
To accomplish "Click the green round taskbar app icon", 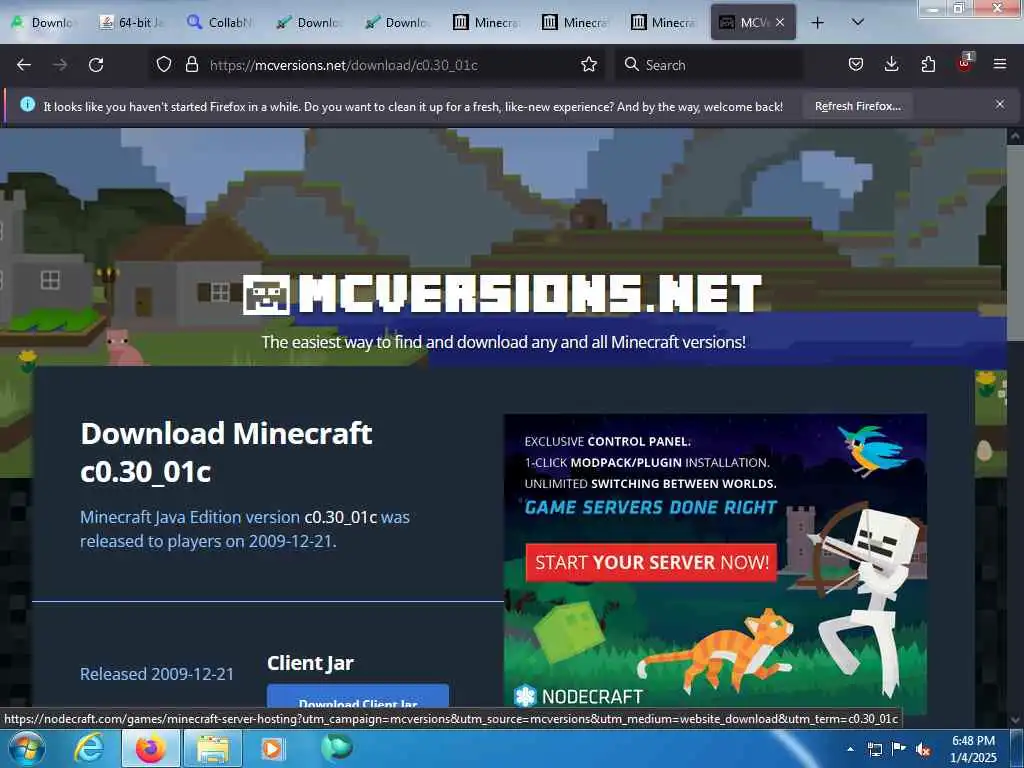I will click(337, 748).
